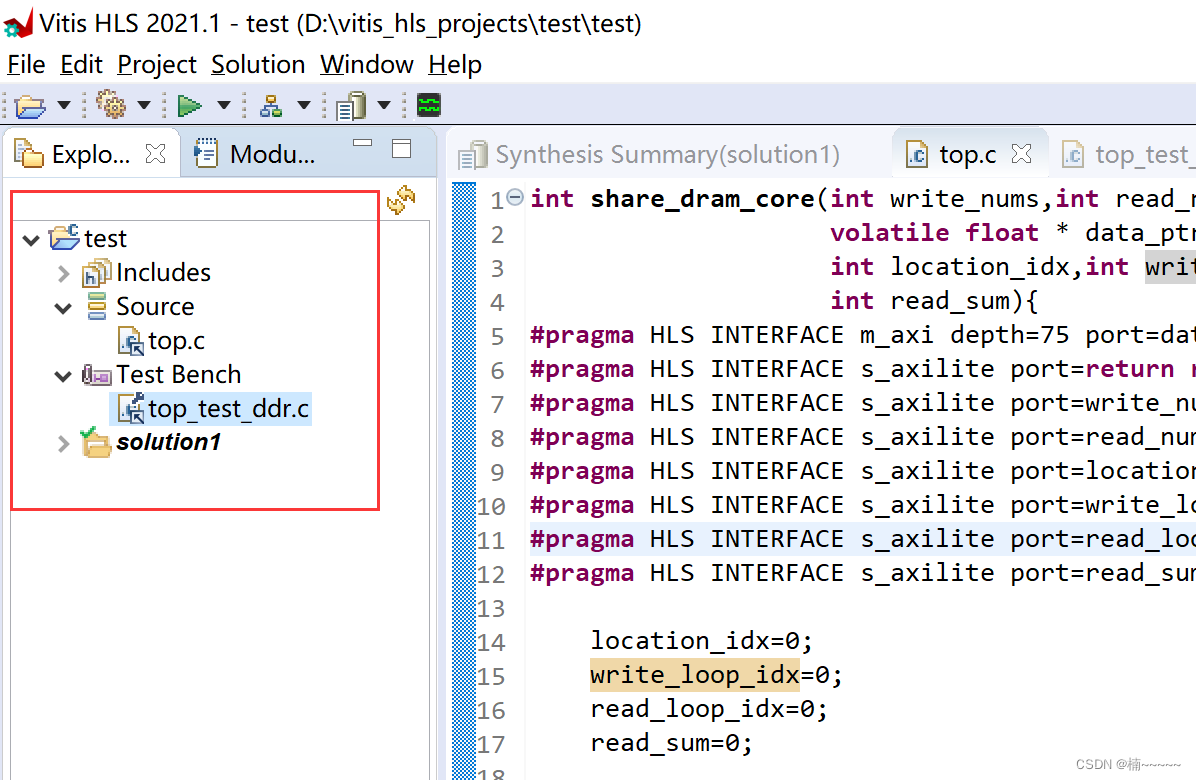Expand the Includes folder
The height and width of the screenshot is (780, 1196).
point(64,274)
